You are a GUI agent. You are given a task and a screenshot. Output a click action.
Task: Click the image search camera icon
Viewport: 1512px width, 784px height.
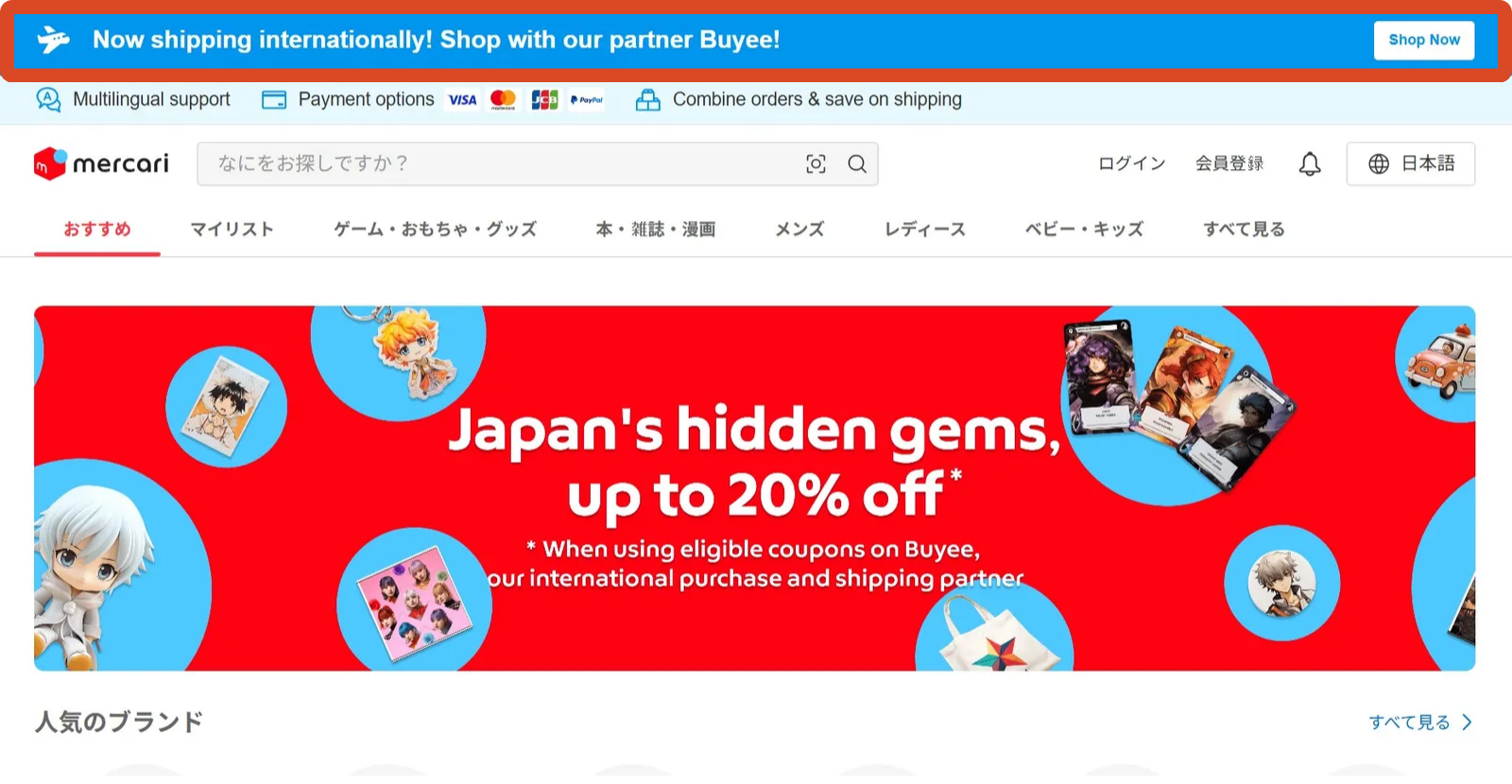coord(816,164)
